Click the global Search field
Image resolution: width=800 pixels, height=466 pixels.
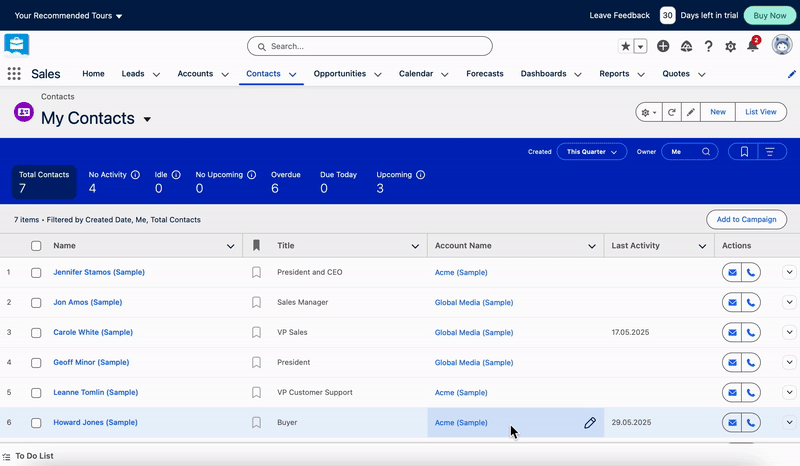370,46
